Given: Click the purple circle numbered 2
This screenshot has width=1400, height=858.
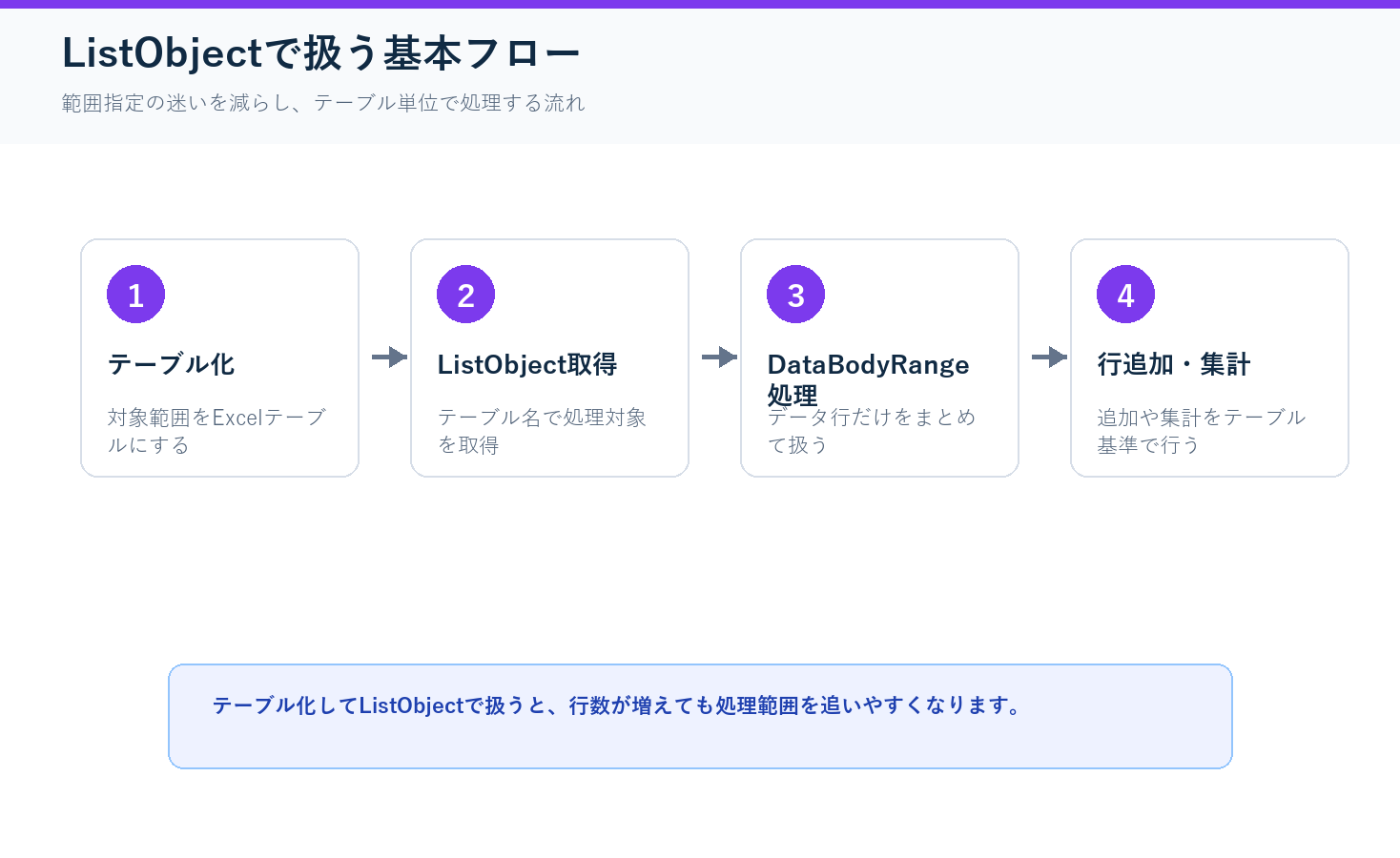Looking at the screenshot, I should click(465, 295).
